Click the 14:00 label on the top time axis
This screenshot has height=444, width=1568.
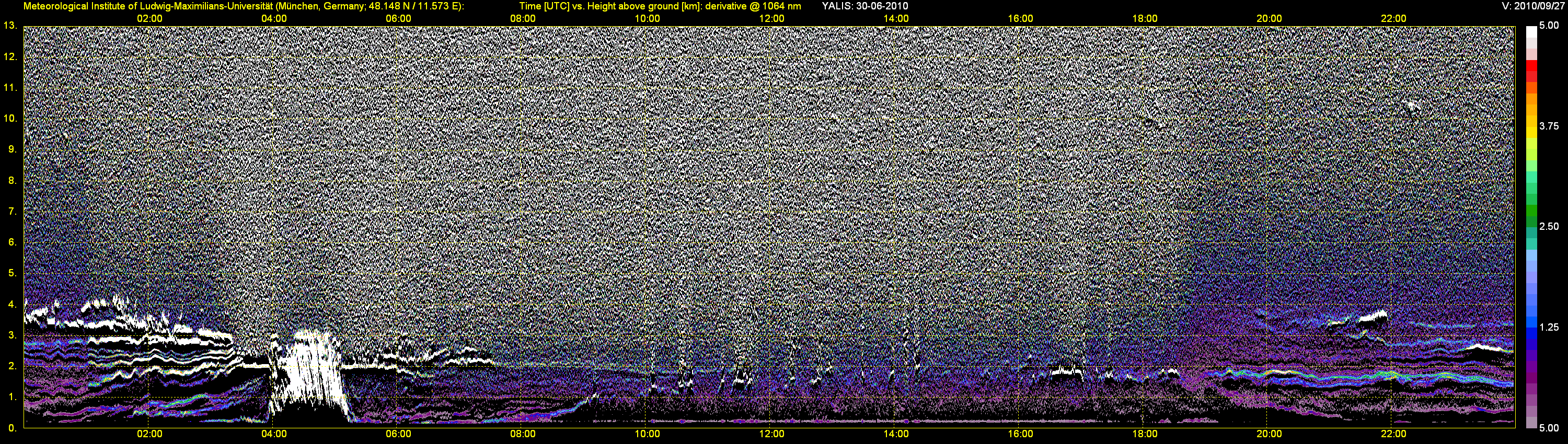pos(896,19)
